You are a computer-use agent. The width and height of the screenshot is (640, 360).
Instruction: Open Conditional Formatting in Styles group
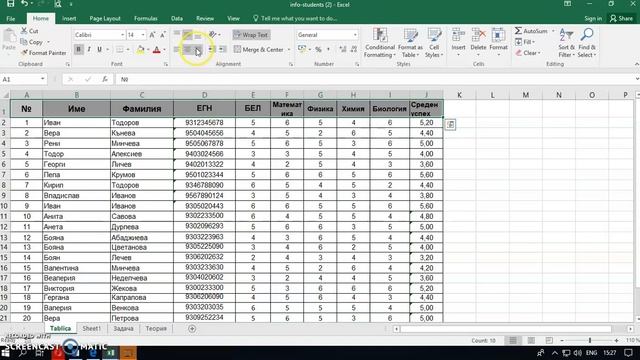click(x=380, y=43)
